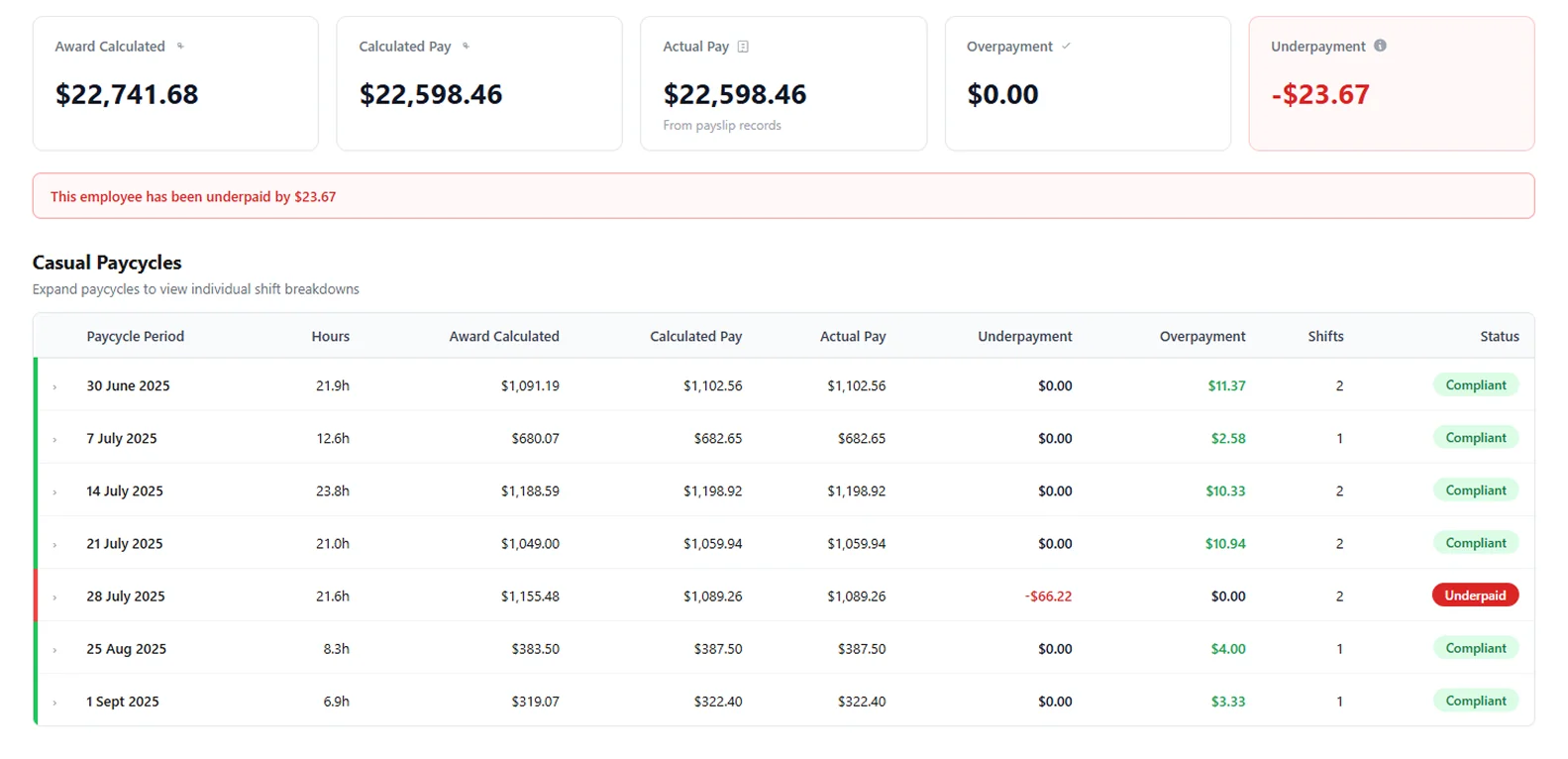The width and height of the screenshot is (1568, 759).
Task: Click the underpaid by $23.67 alert banner
Action: (x=784, y=196)
